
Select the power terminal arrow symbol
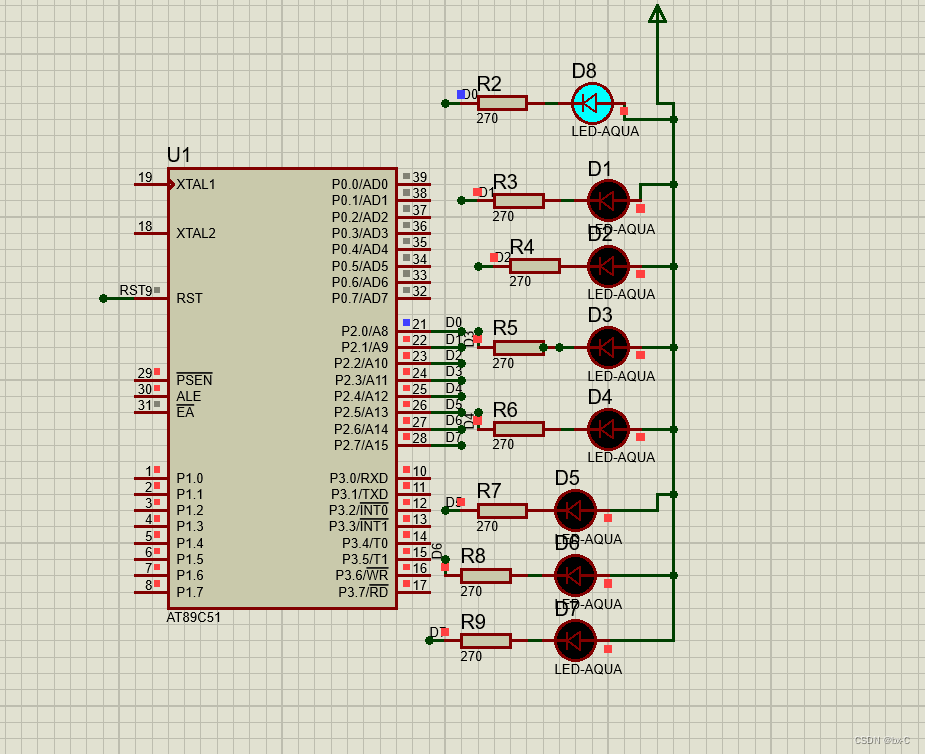[x=657, y=14]
